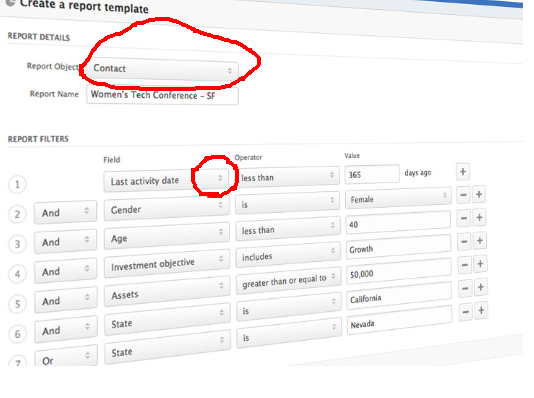Change the less than operator for Last activity date
This screenshot has height=398, width=534.
287,176
